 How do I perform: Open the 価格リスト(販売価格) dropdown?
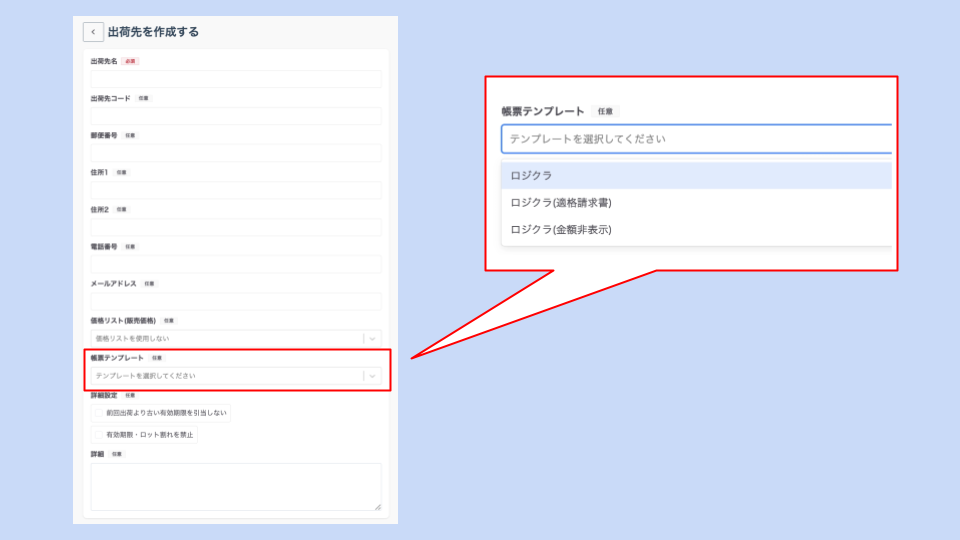pyautogui.click(x=236, y=339)
